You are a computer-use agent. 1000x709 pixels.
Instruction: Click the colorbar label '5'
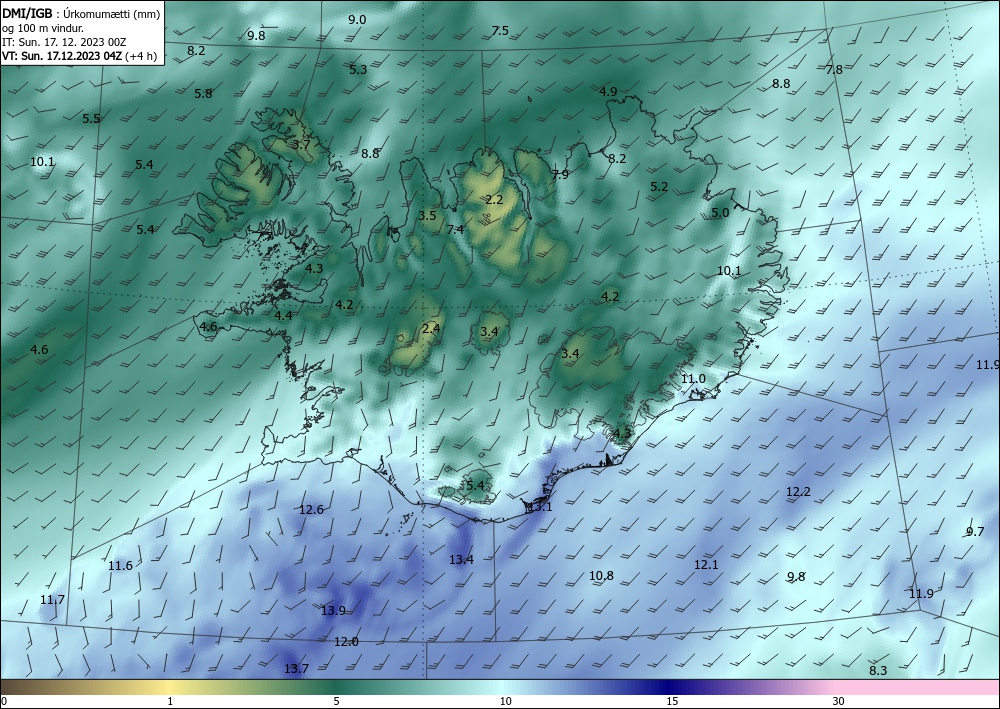point(336,702)
